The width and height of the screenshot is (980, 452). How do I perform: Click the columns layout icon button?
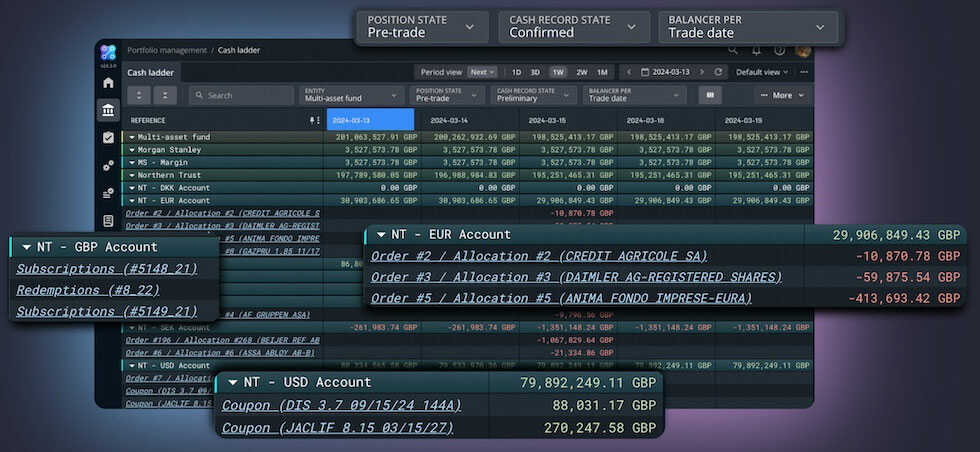(710, 95)
